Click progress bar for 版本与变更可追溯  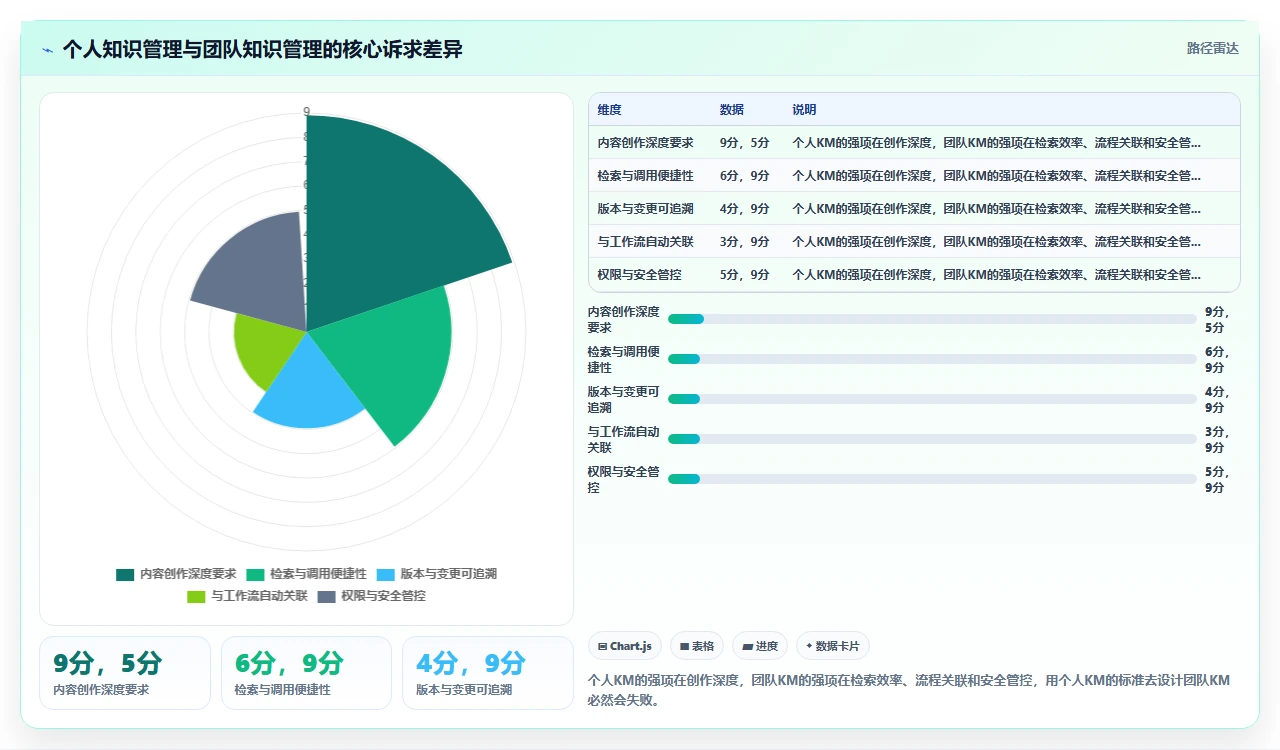pos(932,399)
